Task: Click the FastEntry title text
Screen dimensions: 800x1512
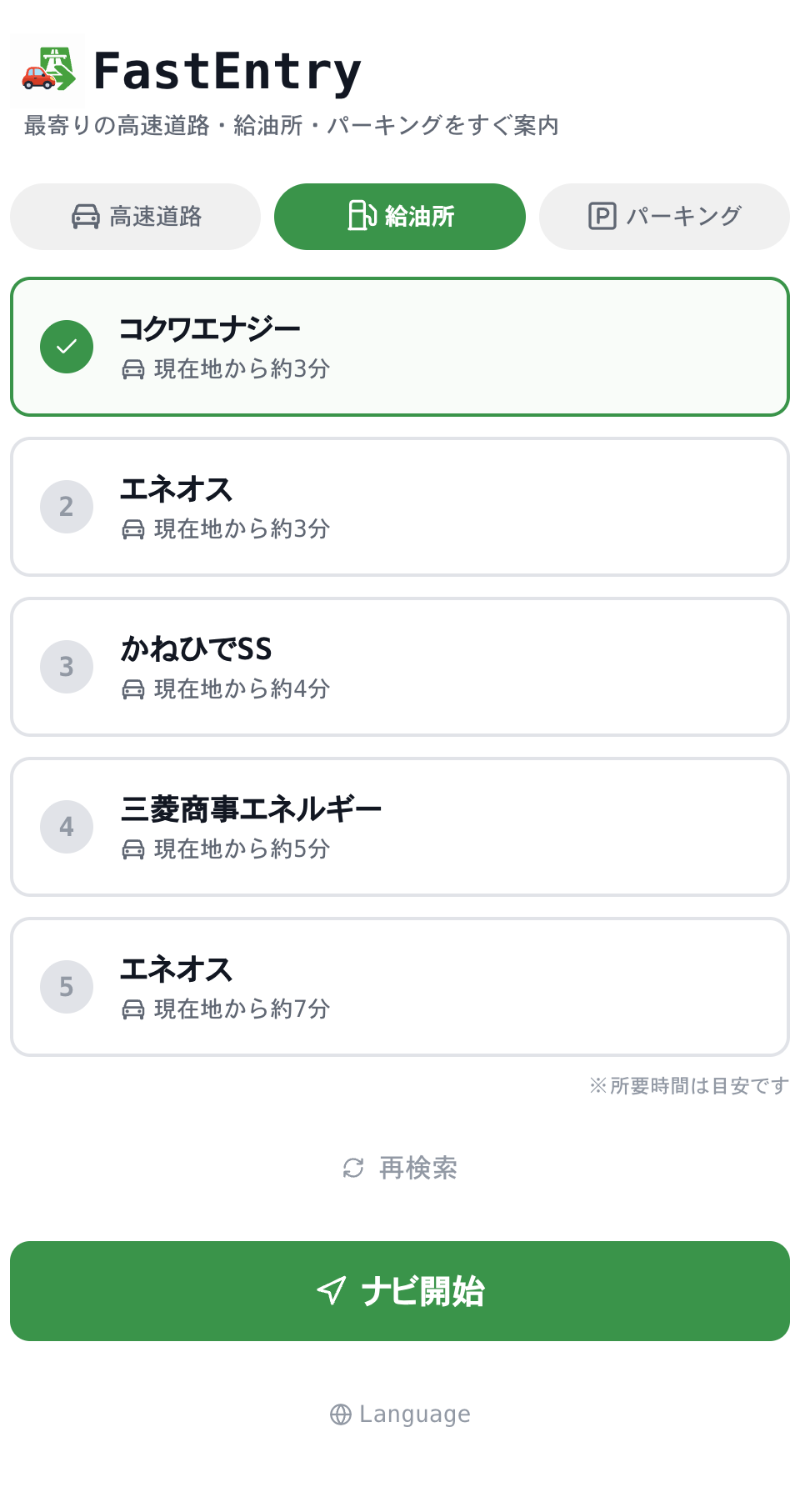Action: pos(227,71)
